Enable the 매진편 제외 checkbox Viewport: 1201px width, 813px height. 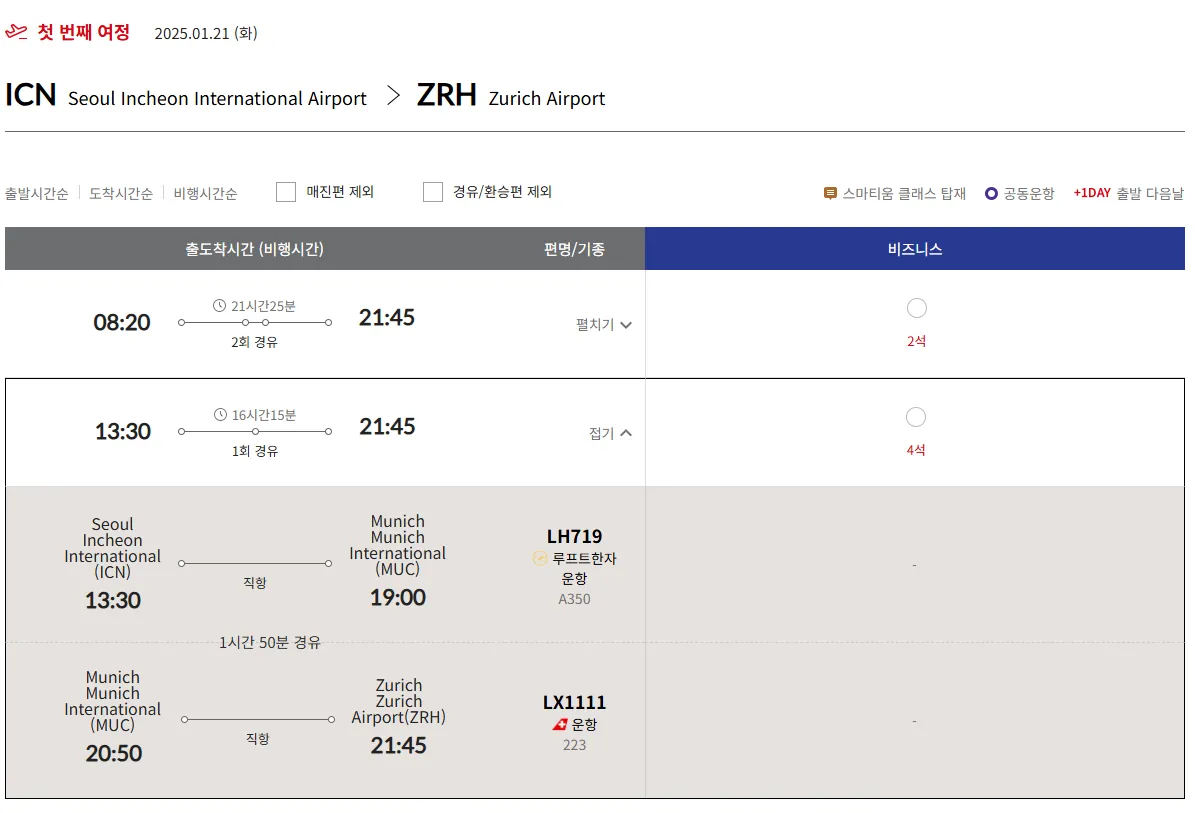click(286, 192)
